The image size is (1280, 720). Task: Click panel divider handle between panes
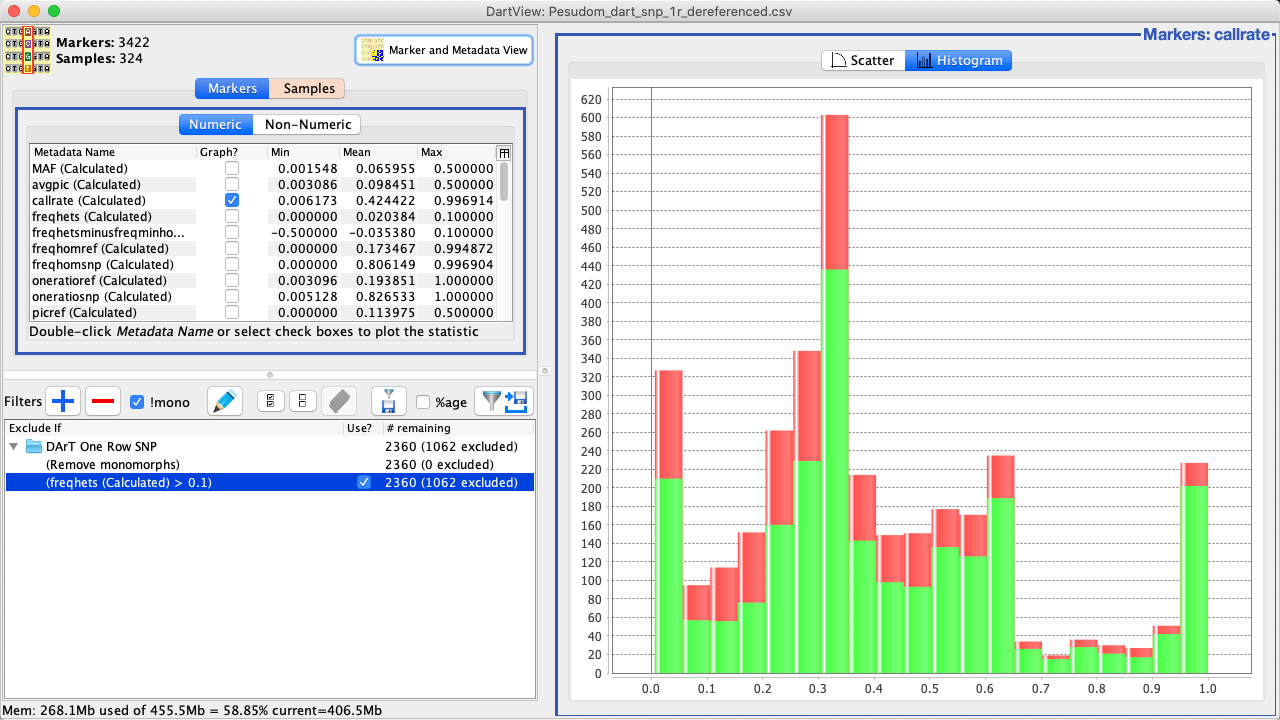(x=545, y=369)
